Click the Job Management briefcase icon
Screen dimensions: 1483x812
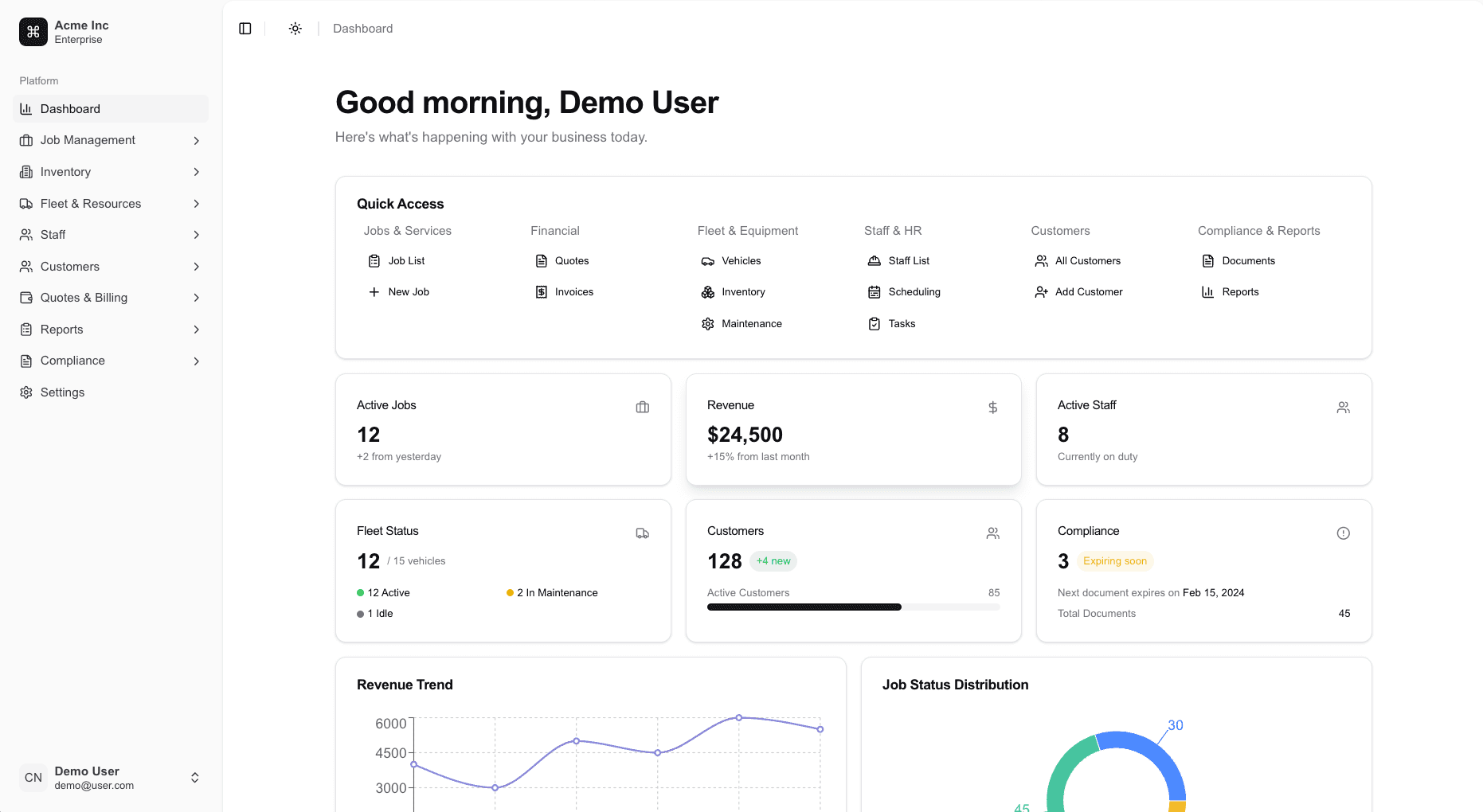point(26,140)
